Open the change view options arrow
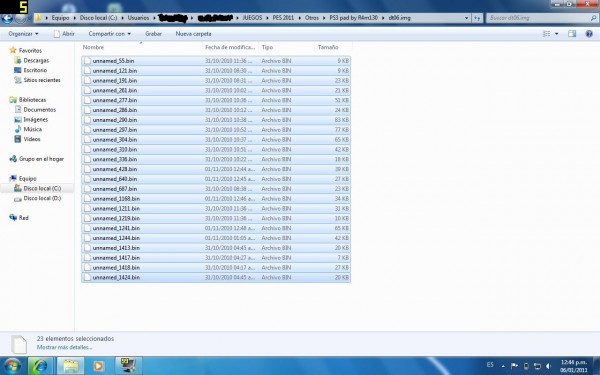The height and width of the screenshot is (375, 600). 556,34
